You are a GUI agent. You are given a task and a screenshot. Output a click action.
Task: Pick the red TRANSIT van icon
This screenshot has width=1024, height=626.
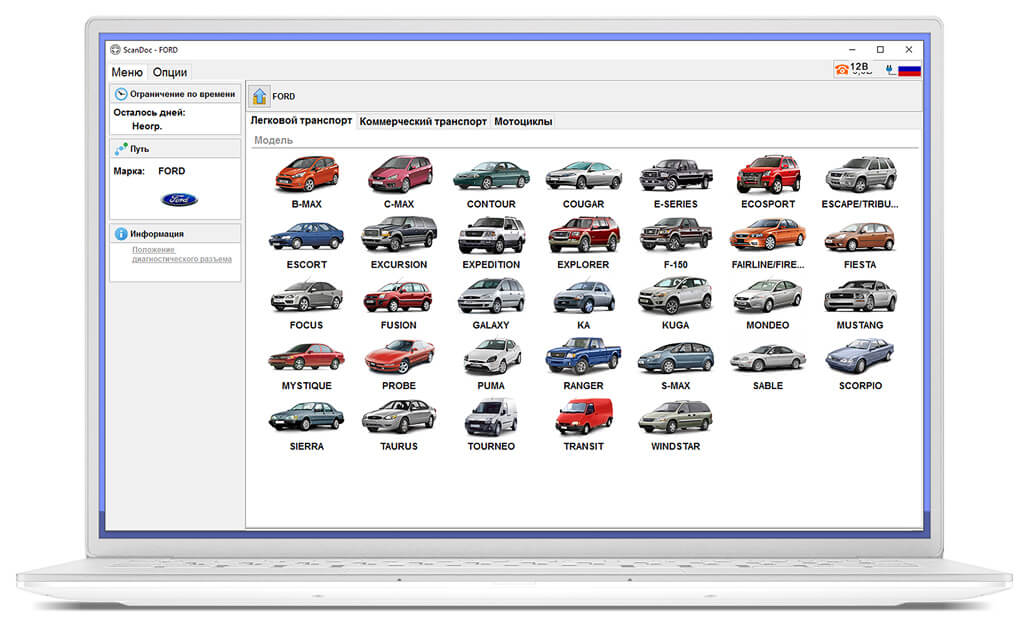click(584, 416)
